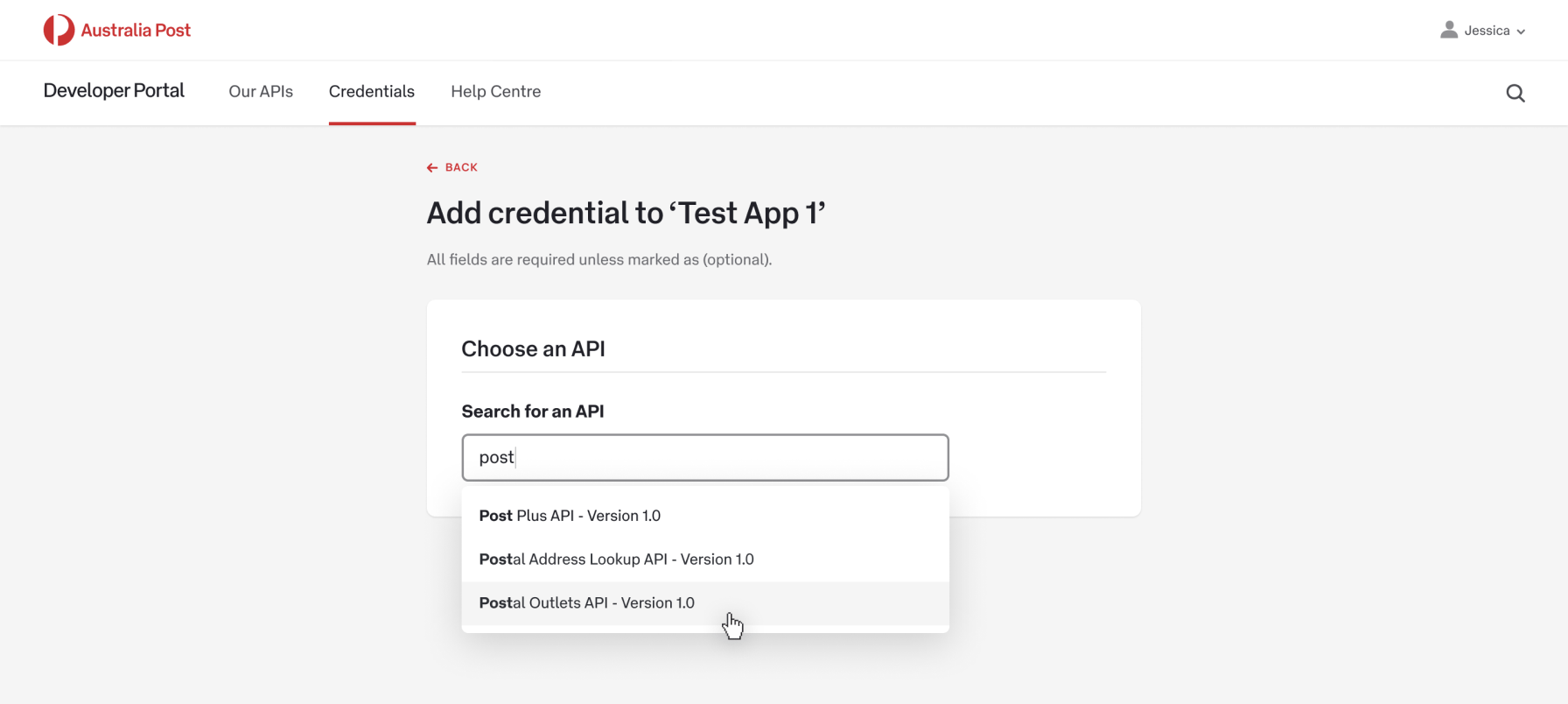Viewport: 1568px width, 704px height.
Task: Select Post Plus API - Version 1.0
Action: click(x=570, y=516)
